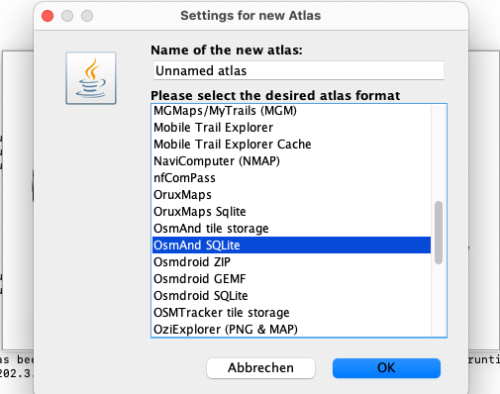Screen dimensions: 500x394
Task: Choose Osmdroid ZIP format
Action: tap(292, 262)
